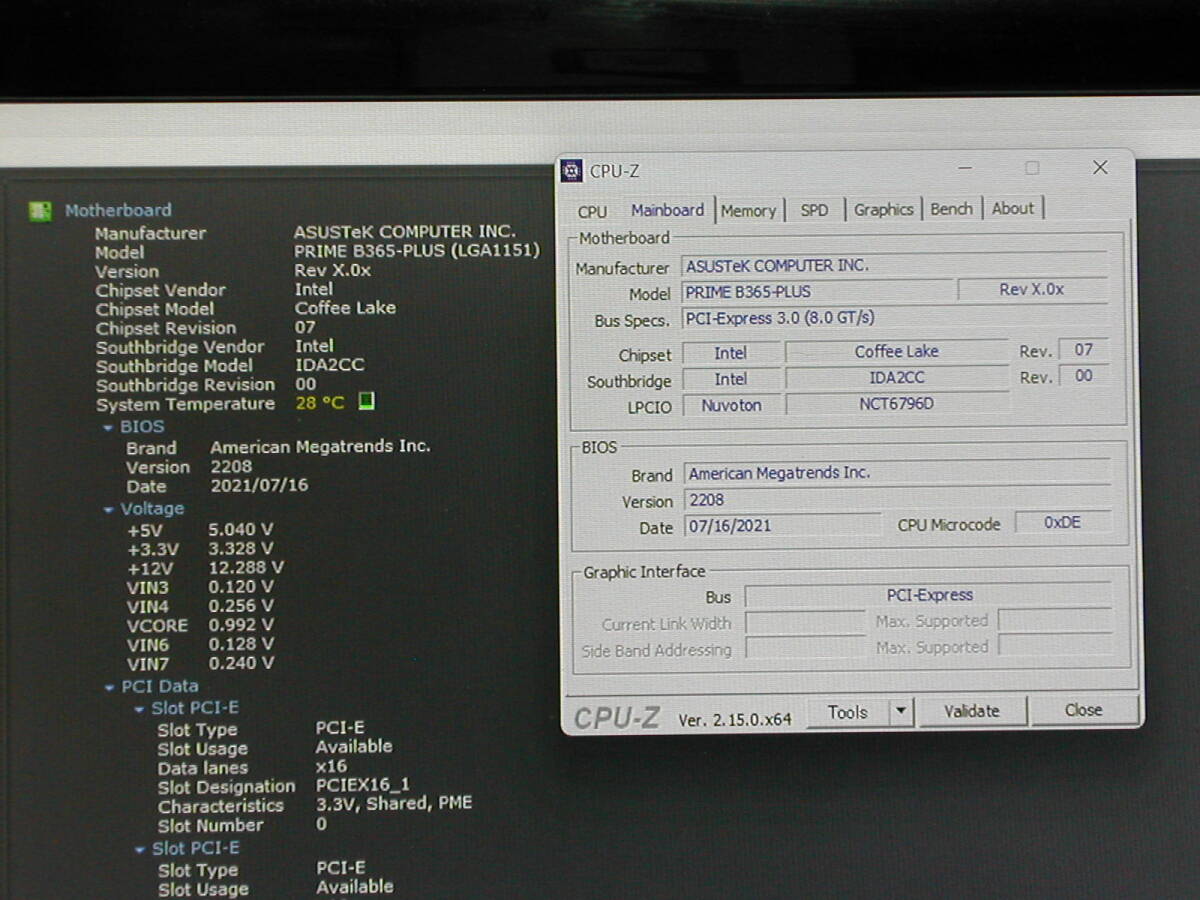The image size is (1200, 900).
Task: Open the About tab
Action: pos(1013,209)
